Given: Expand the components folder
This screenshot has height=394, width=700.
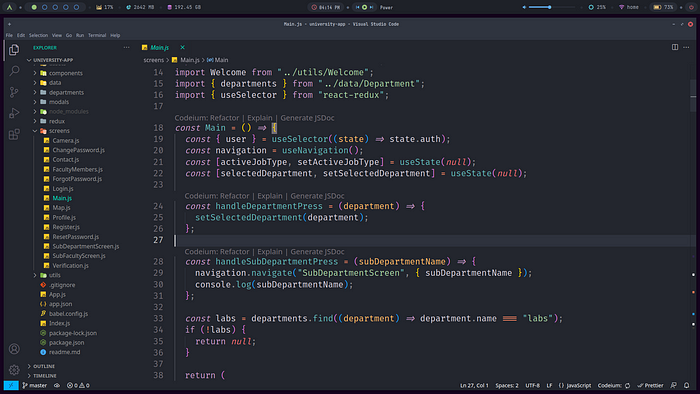Looking at the screenshot, I should pos(66,73).
